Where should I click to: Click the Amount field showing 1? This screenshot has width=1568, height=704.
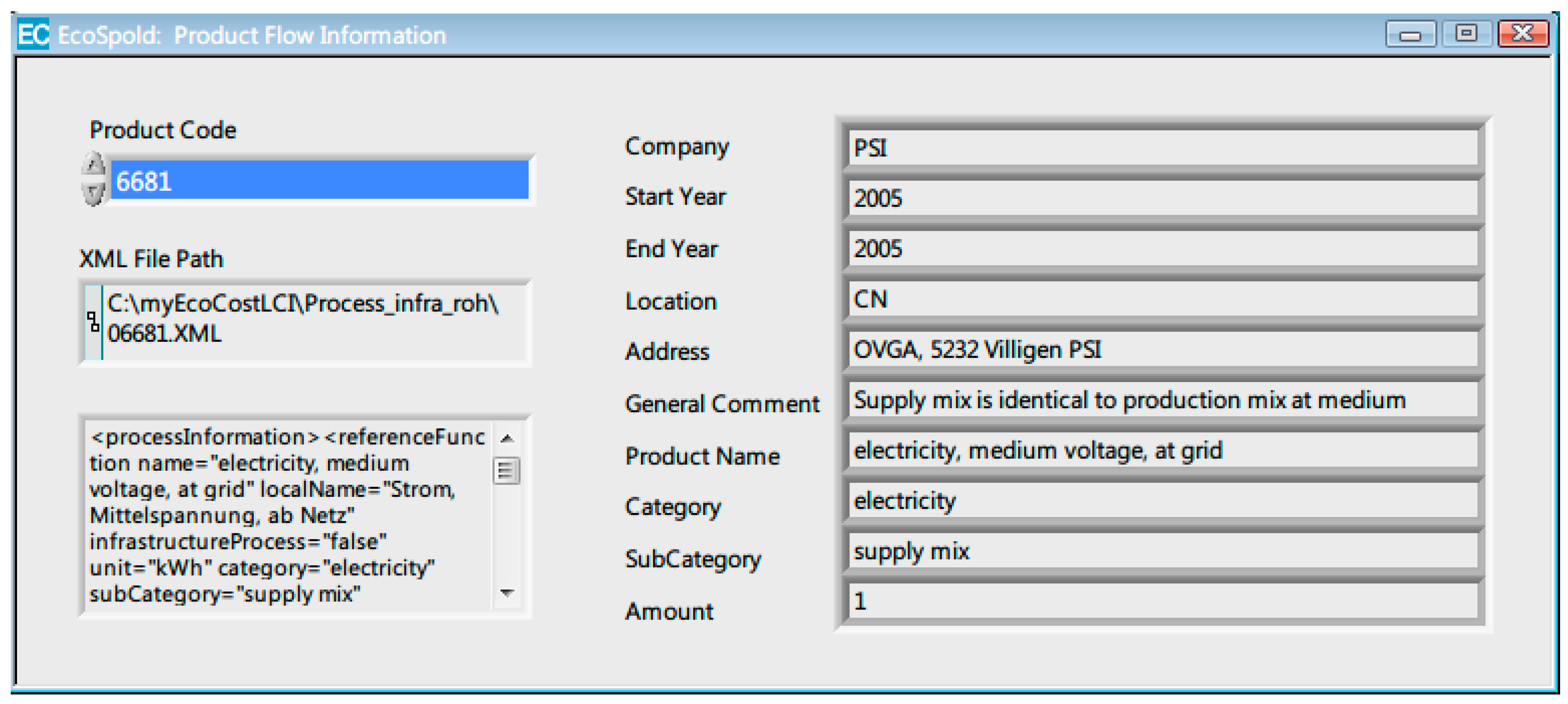click(x=1163, y=601)
